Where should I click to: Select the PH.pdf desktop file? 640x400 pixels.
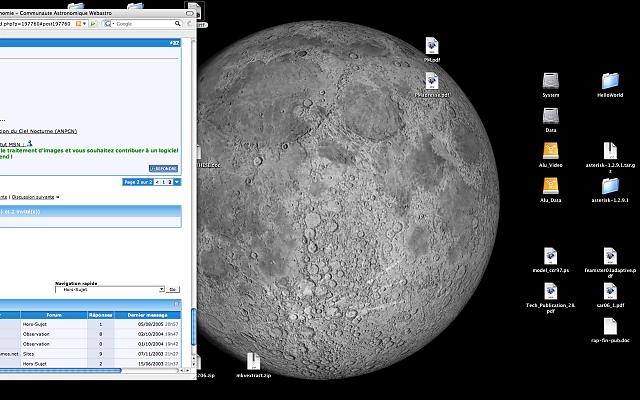[x=432, y=46]
